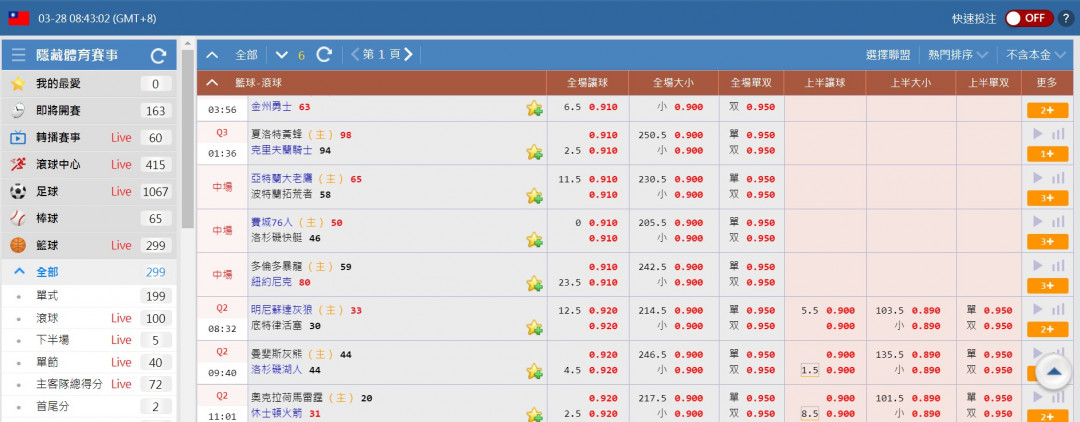
Task: Bet 金州勇士 handicap 6.5 at 0.910
Action: (603, 107)
